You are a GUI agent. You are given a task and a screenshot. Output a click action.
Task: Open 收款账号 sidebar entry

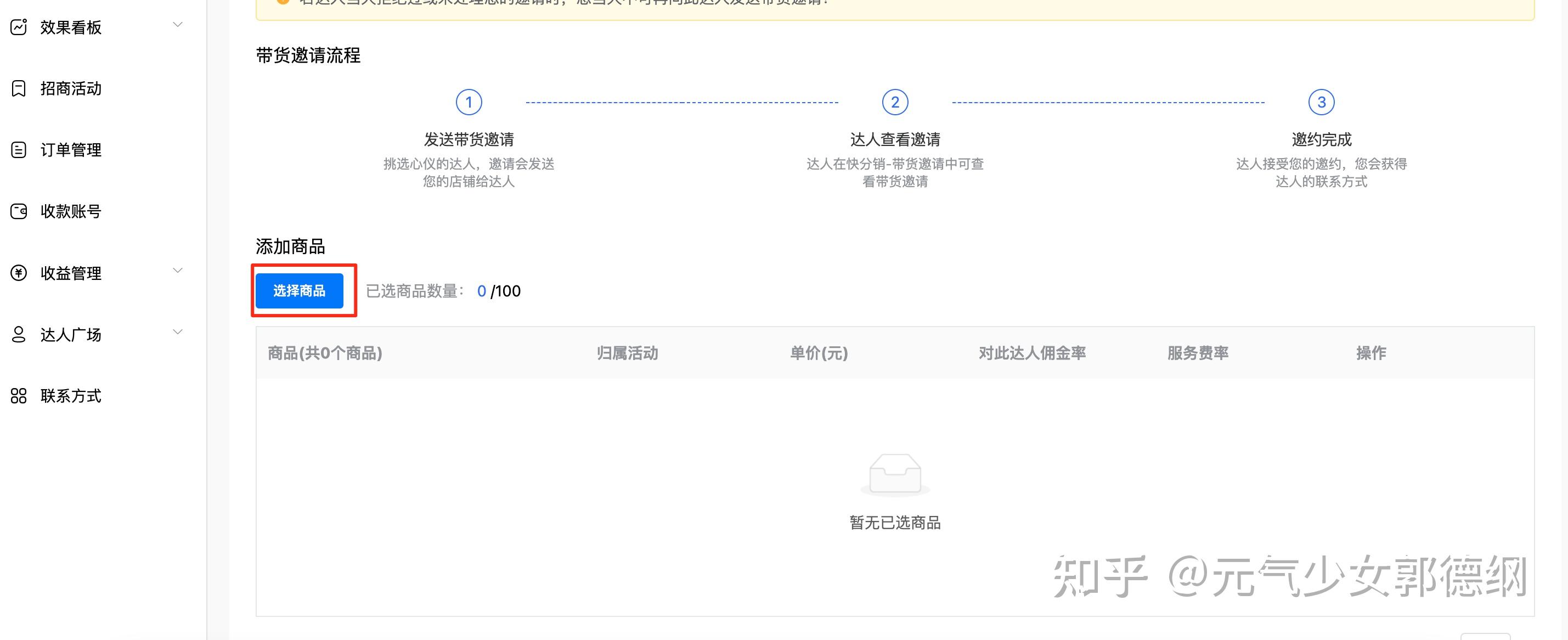click(x=71, y=211)
